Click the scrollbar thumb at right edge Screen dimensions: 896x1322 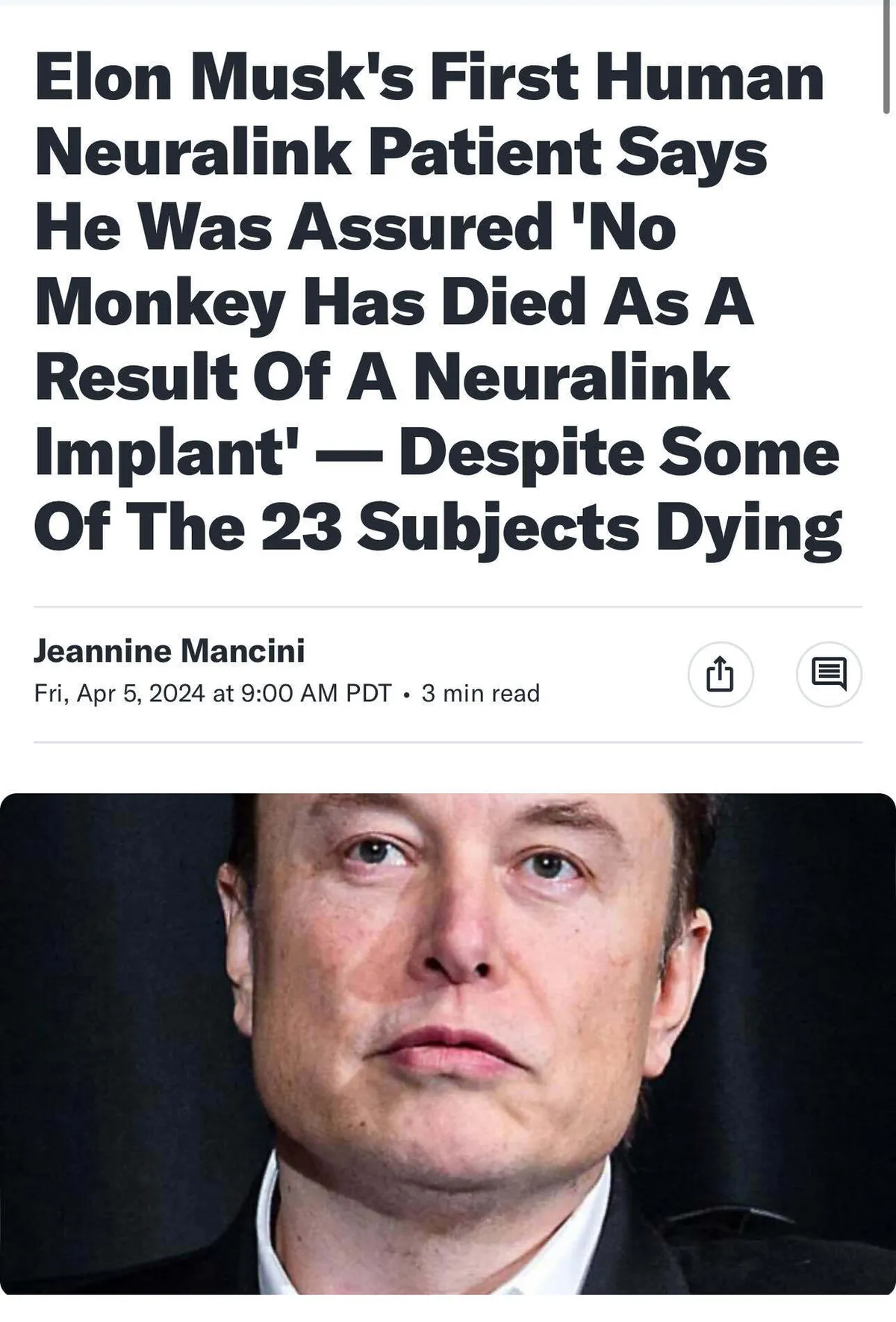[x=886, y=56]
